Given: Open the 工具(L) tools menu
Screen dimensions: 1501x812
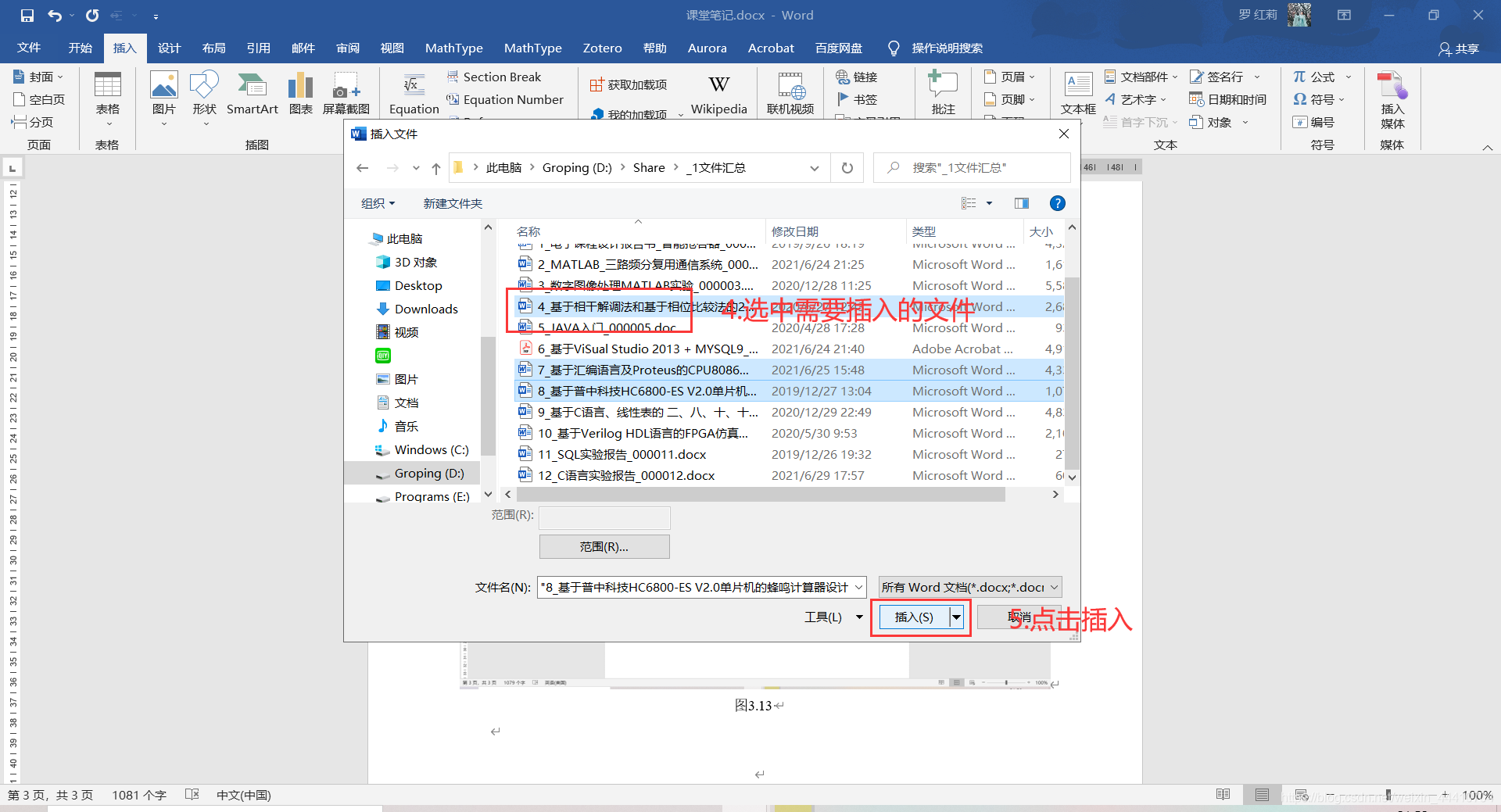Looking at the screenshot, I should click(x=834, y=617).
